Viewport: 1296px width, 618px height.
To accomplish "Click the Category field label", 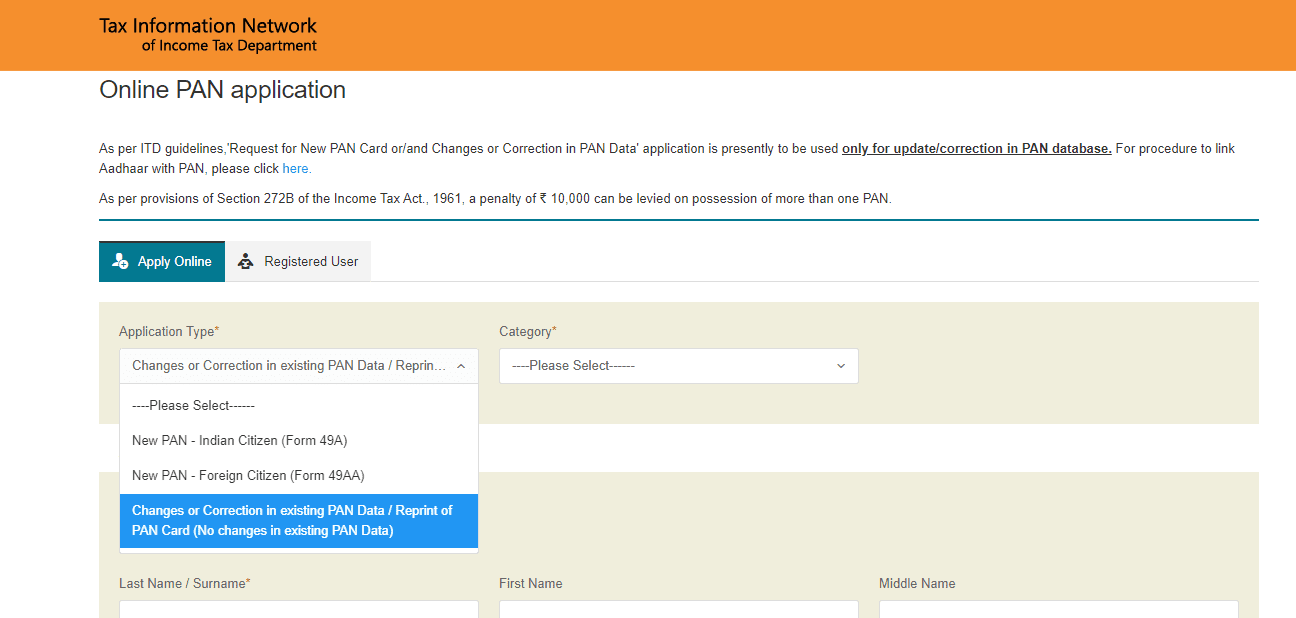I will (527, 331).
